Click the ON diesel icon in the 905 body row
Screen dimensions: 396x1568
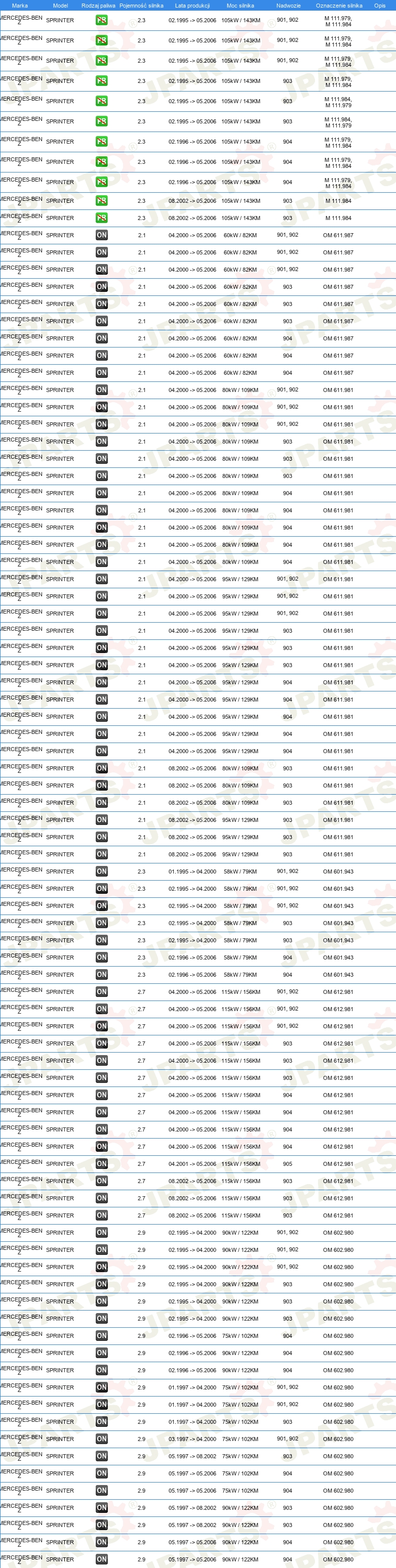coord(102,1164)
